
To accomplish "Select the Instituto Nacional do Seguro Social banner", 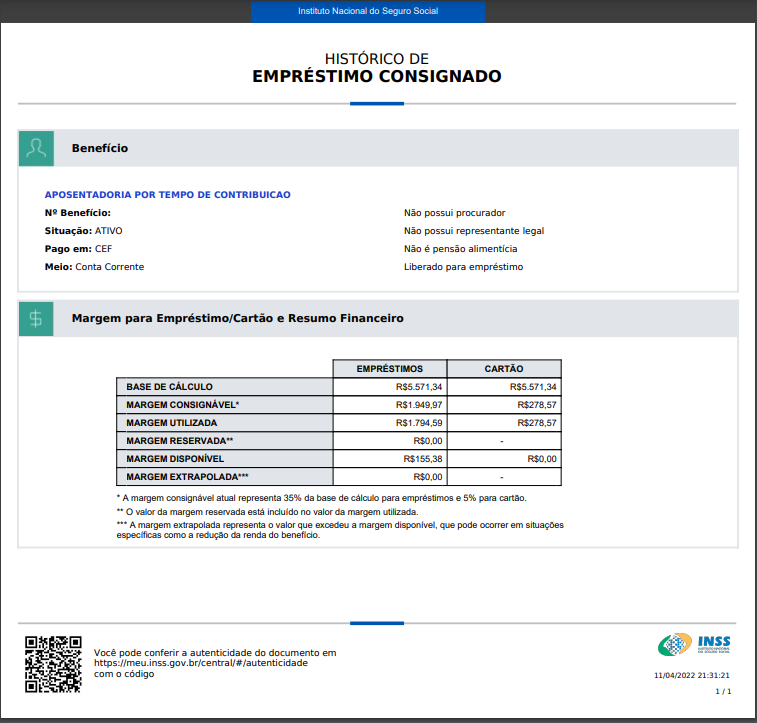I will point(368,11).
